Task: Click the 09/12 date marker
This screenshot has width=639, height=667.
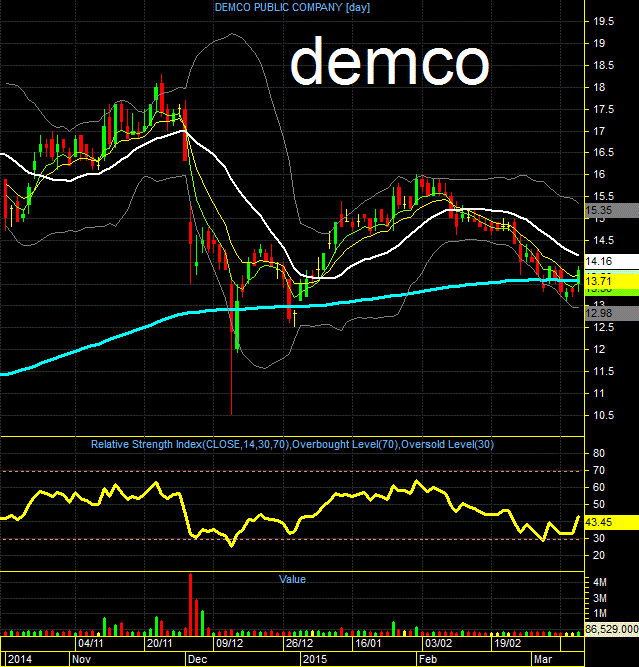Action: [230, 643]
